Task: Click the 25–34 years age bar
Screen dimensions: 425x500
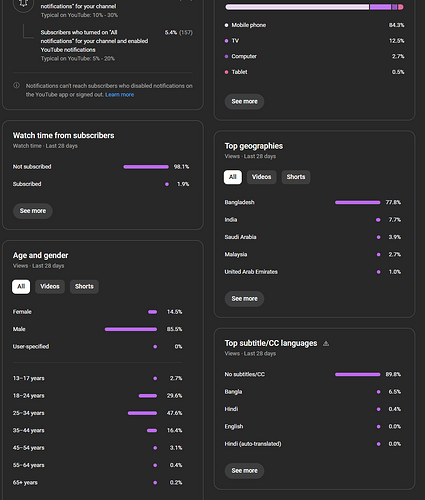Action: [142, 413]
